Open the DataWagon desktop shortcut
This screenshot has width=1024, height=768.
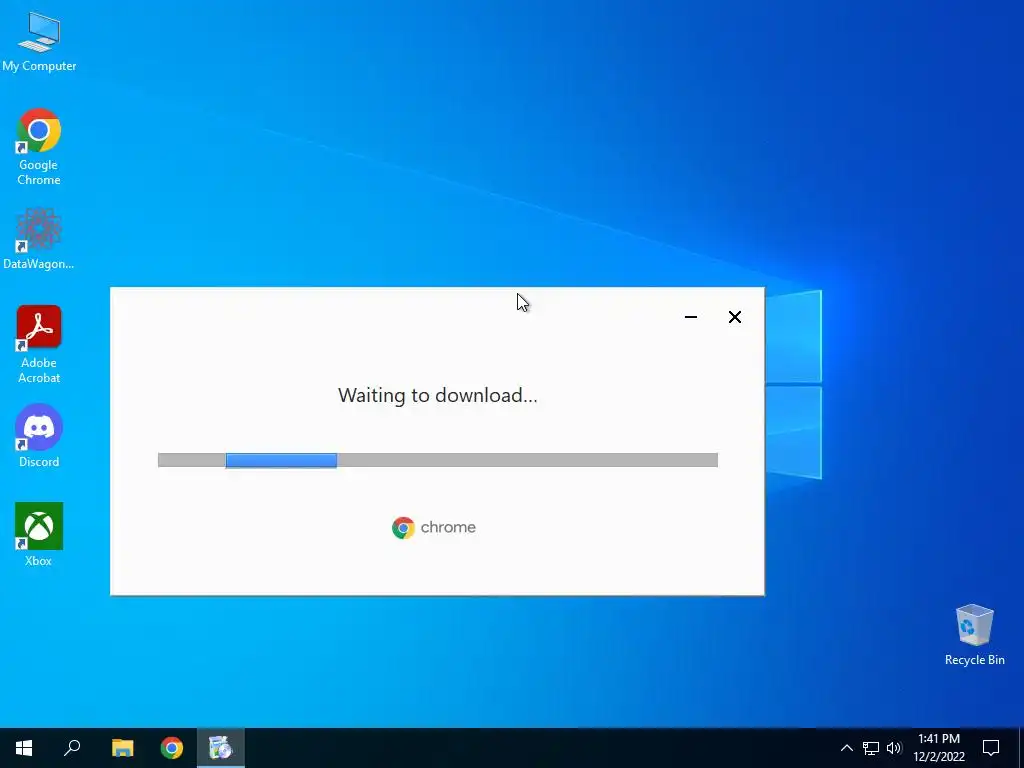39,238
